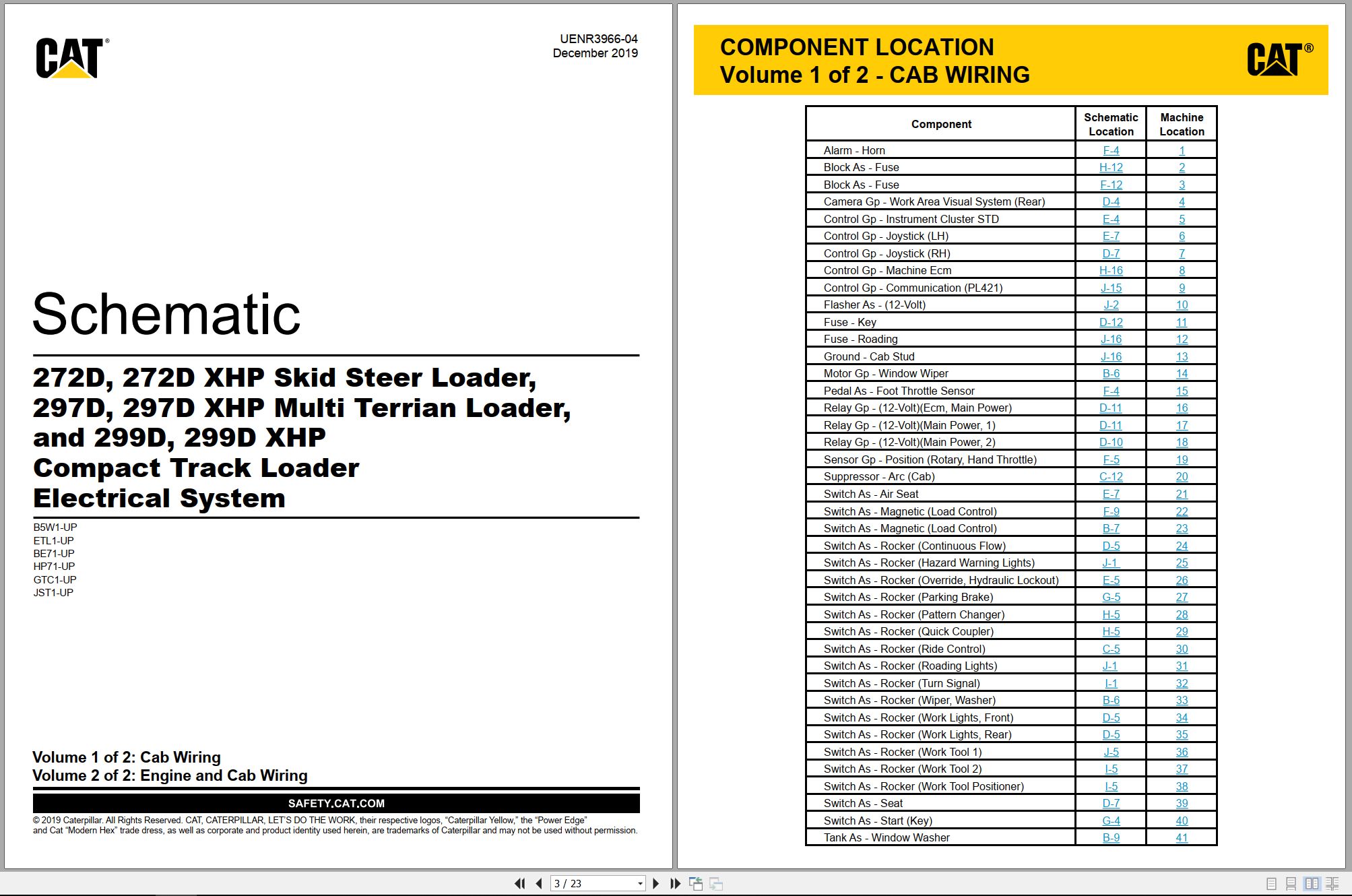The image size is (1352, 896).
Task: Follow D-11 link for Relay Gp (Ecm, Main Power)
Action: click(1111, 408)
